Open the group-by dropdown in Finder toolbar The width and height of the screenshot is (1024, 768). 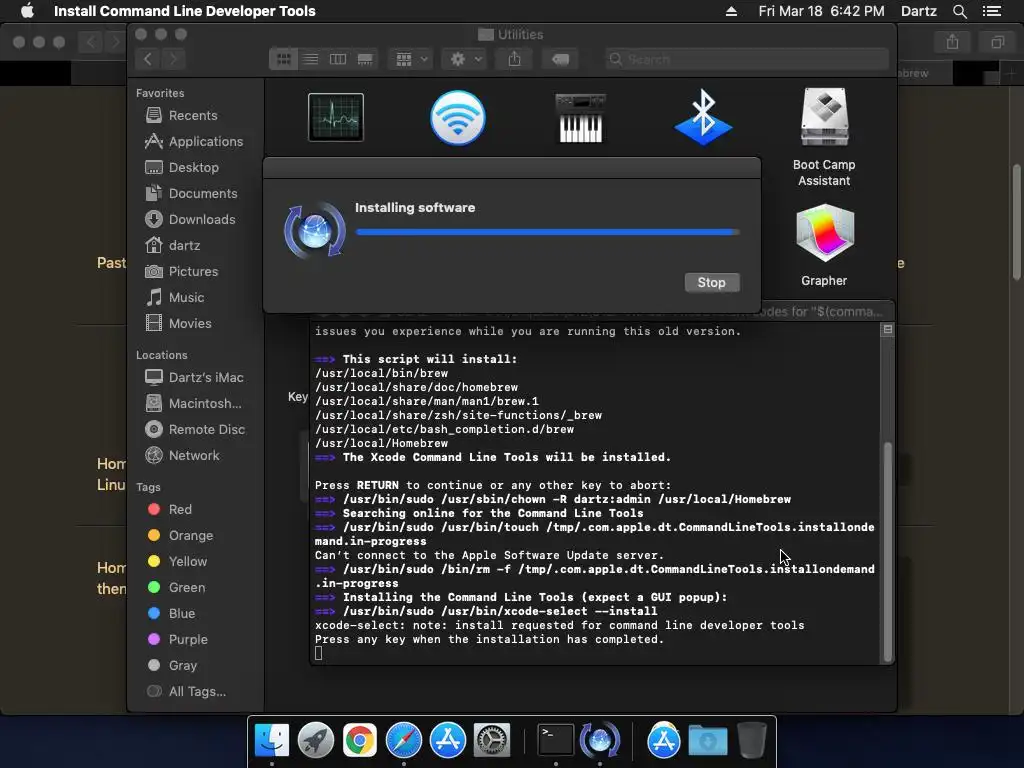[x=411, y=59]
